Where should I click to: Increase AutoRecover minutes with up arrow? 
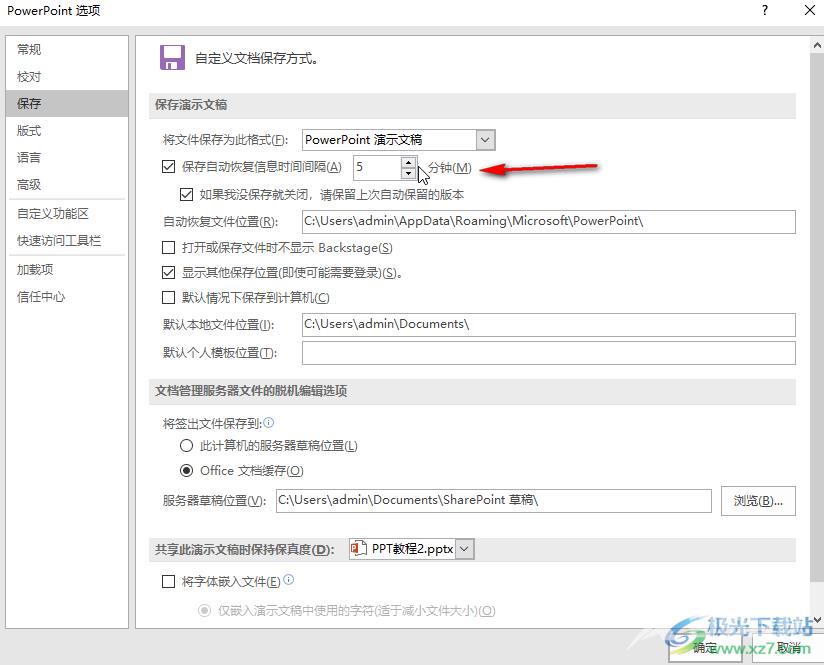coord(408,162)
